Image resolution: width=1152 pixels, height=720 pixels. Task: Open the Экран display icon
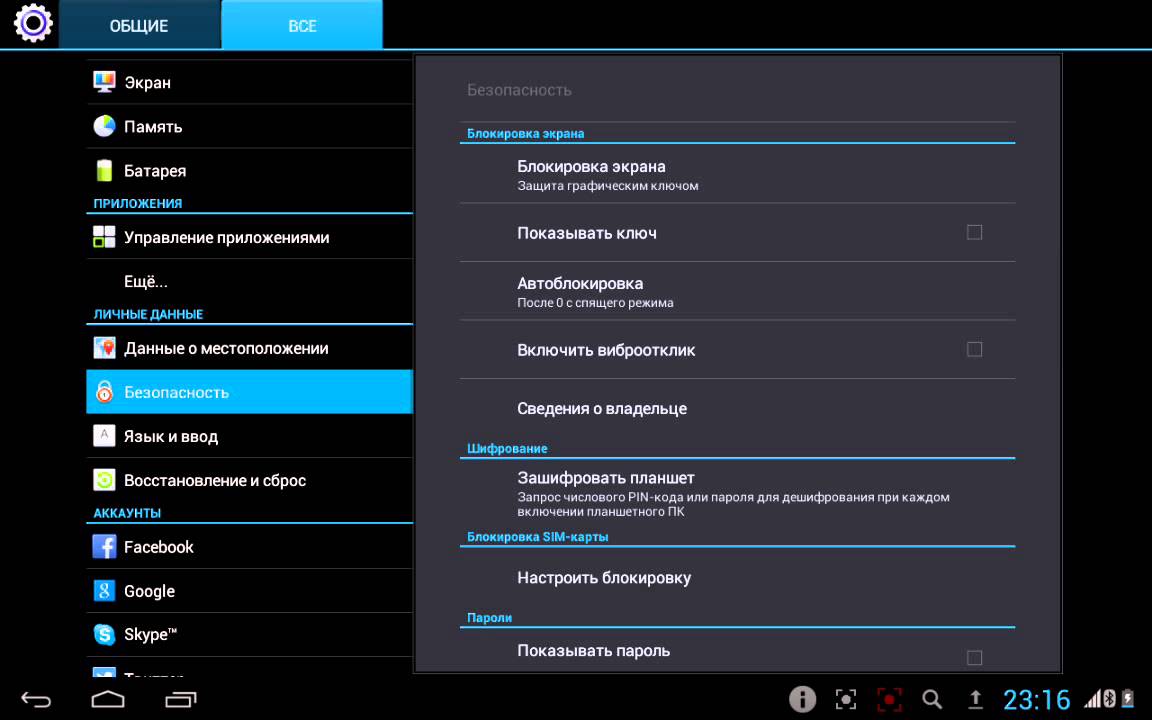(104, 82)
